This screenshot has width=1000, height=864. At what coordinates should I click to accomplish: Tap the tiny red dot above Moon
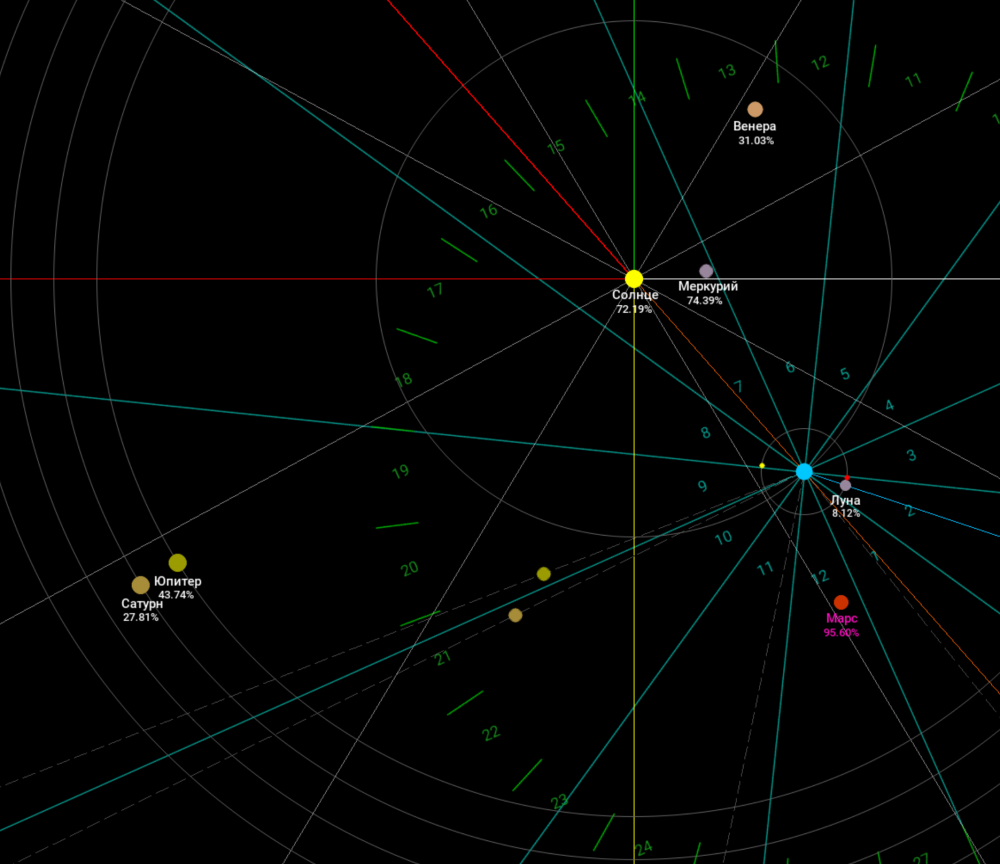click(847, 478)
